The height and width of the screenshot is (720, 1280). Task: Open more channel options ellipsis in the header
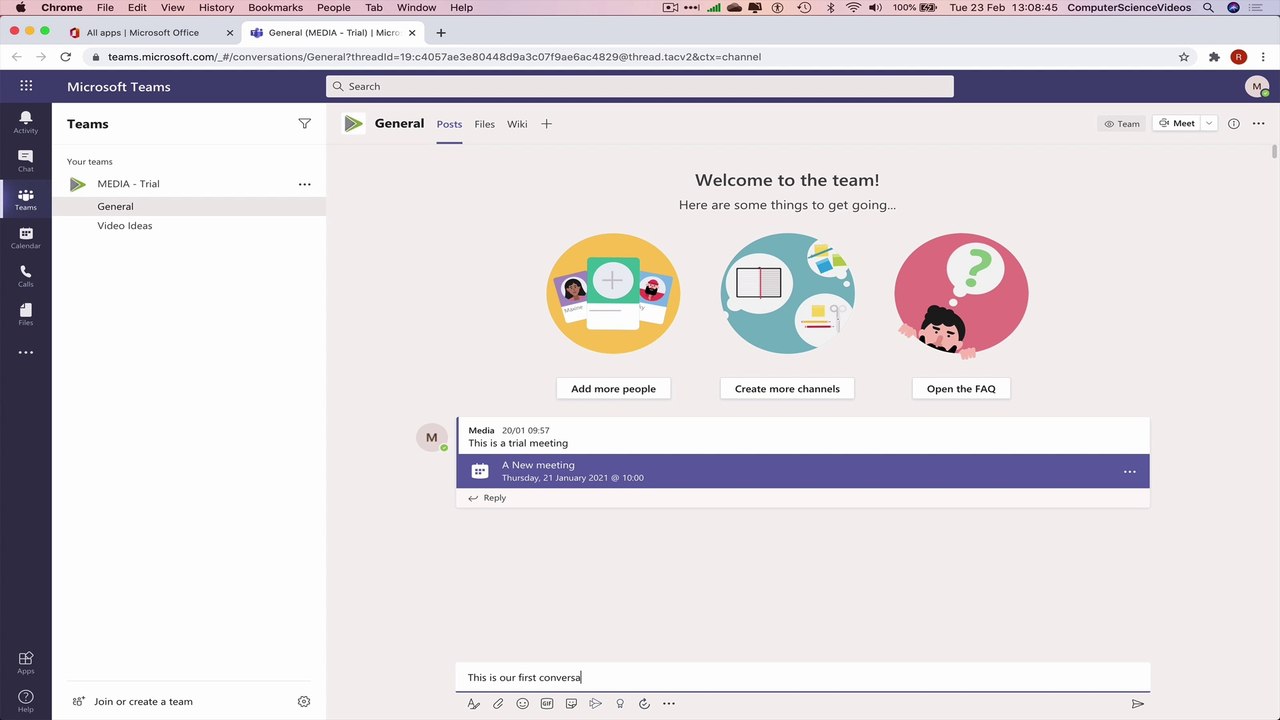tap(1259, 124)
